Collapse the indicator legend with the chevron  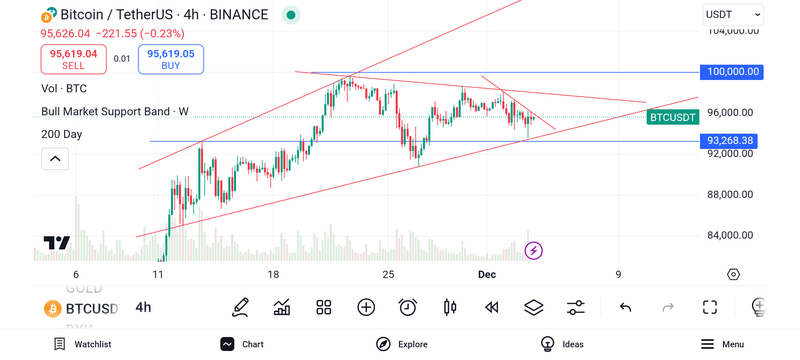[55, 159]
